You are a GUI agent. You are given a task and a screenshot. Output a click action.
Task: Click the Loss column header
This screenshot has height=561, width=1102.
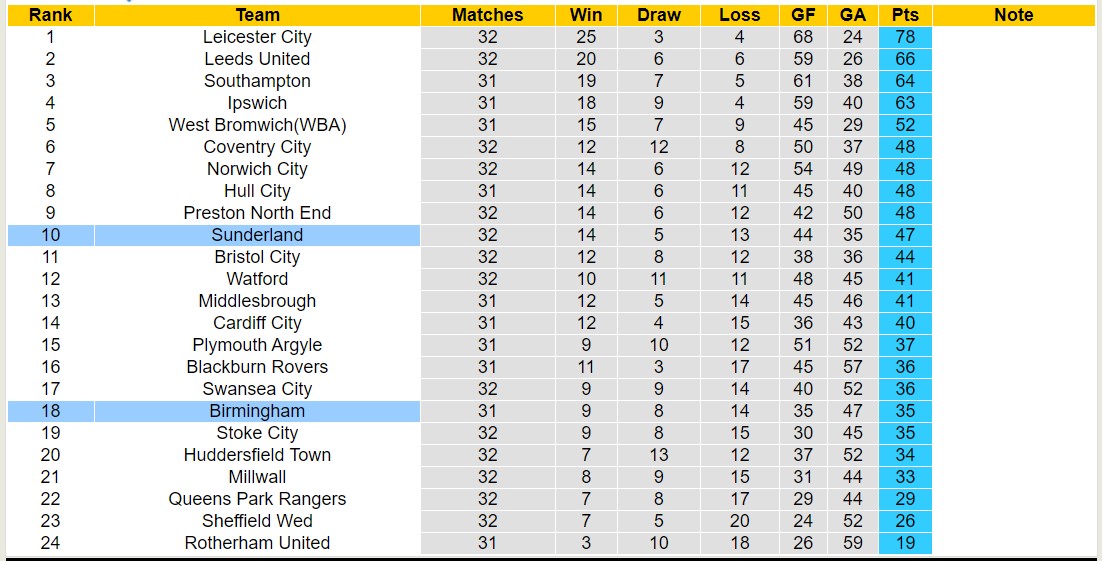739,15
